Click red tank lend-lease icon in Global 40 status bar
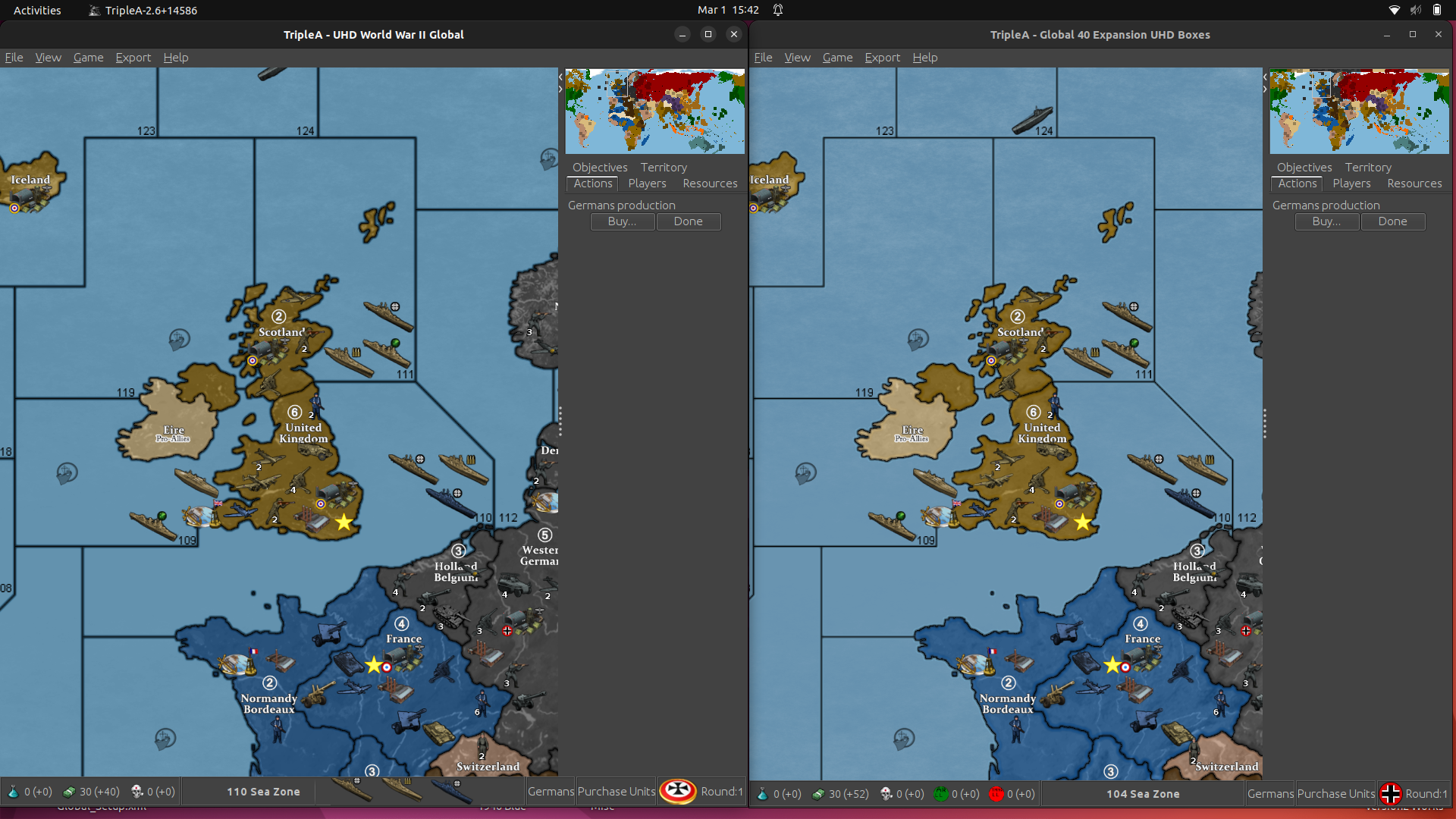Screen dimensions: 1456x819 (x=996, y=794)
